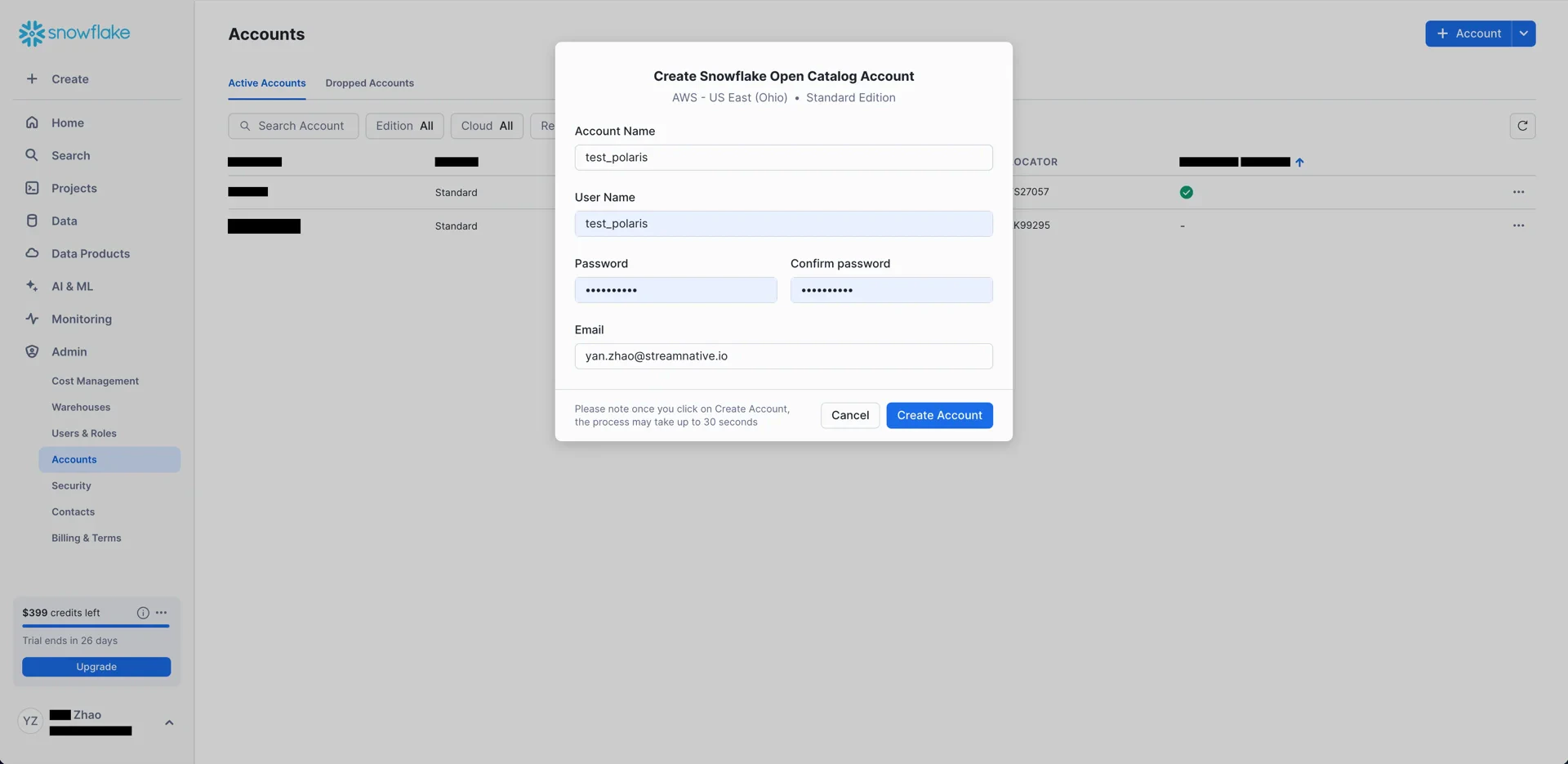Image resolution: width=1568 pixels, height=764 pixels.
Task: Open credits panel ellipsis menu
Action: [x=162, y=613]
